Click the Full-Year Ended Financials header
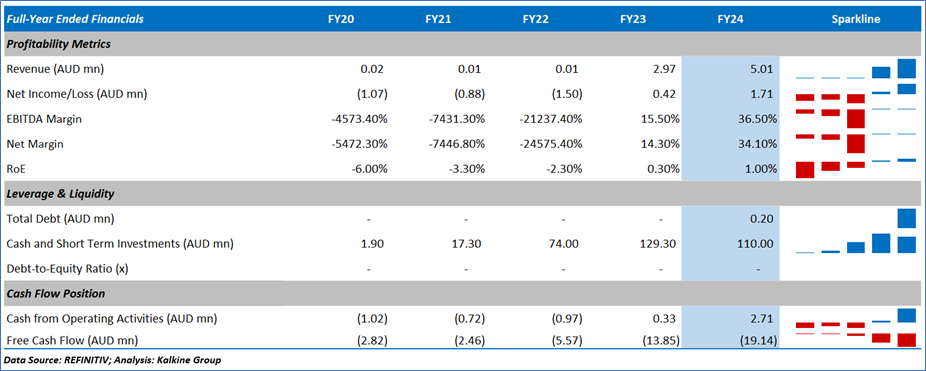926x371 pixels. [75, 19]
